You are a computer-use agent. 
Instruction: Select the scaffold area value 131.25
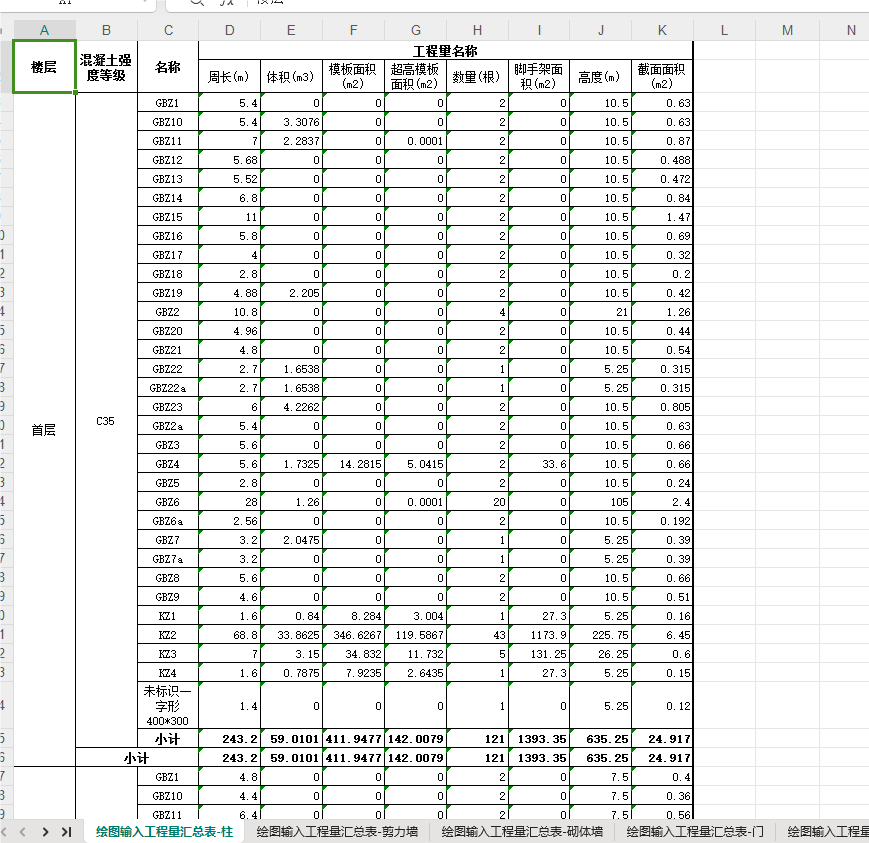(539, 654)
